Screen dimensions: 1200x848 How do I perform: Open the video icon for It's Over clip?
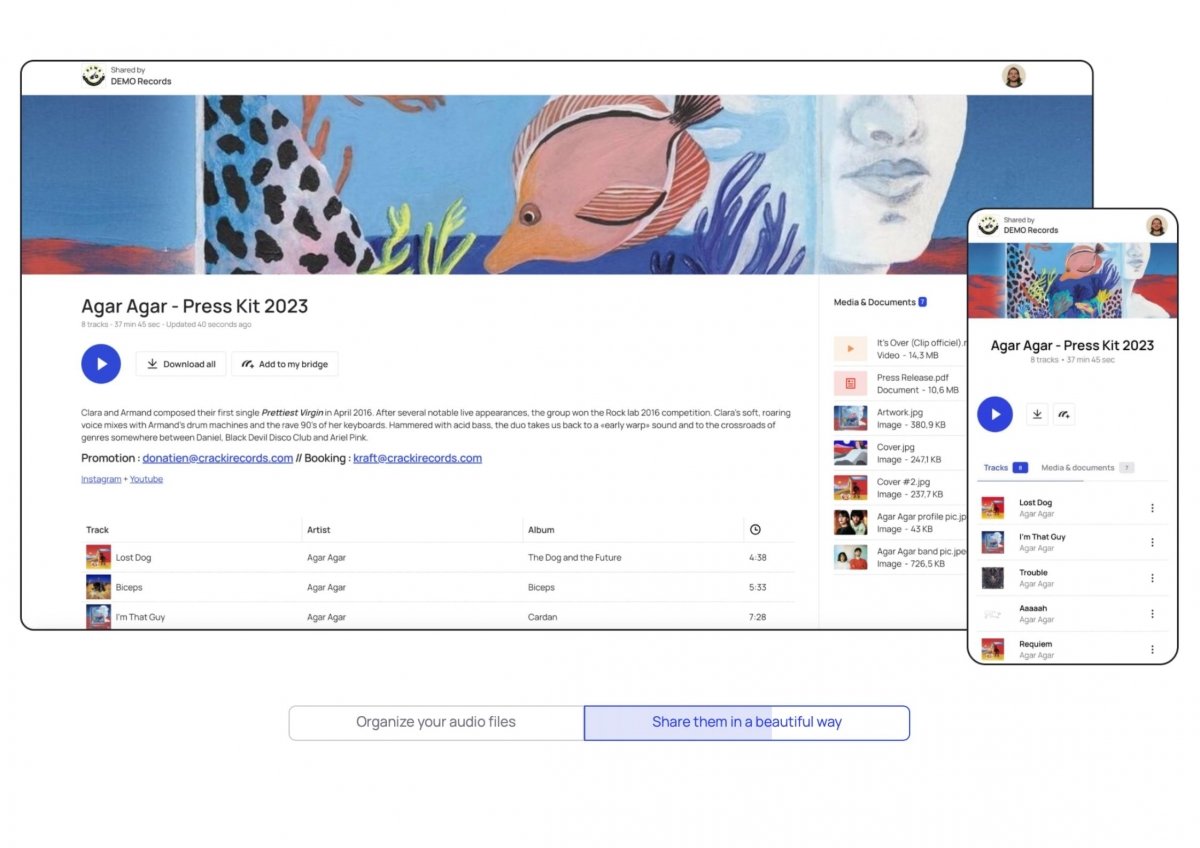click(x=850, y=348)
